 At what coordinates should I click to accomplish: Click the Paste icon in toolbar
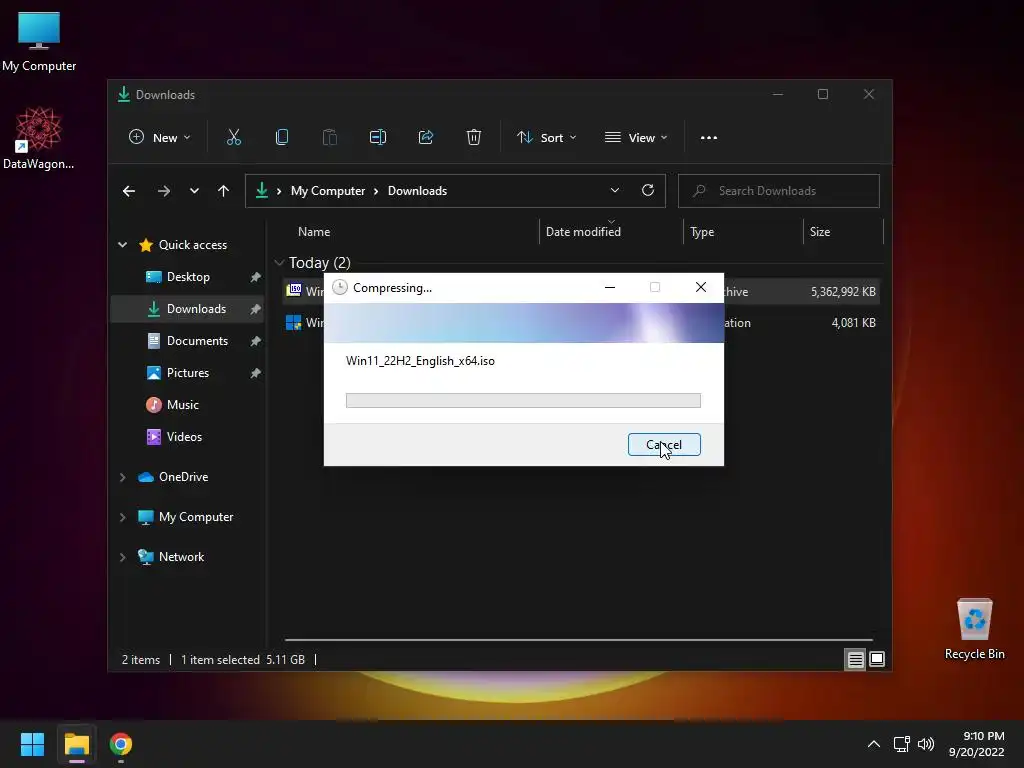pyautogui.click(x=330, y=137)
